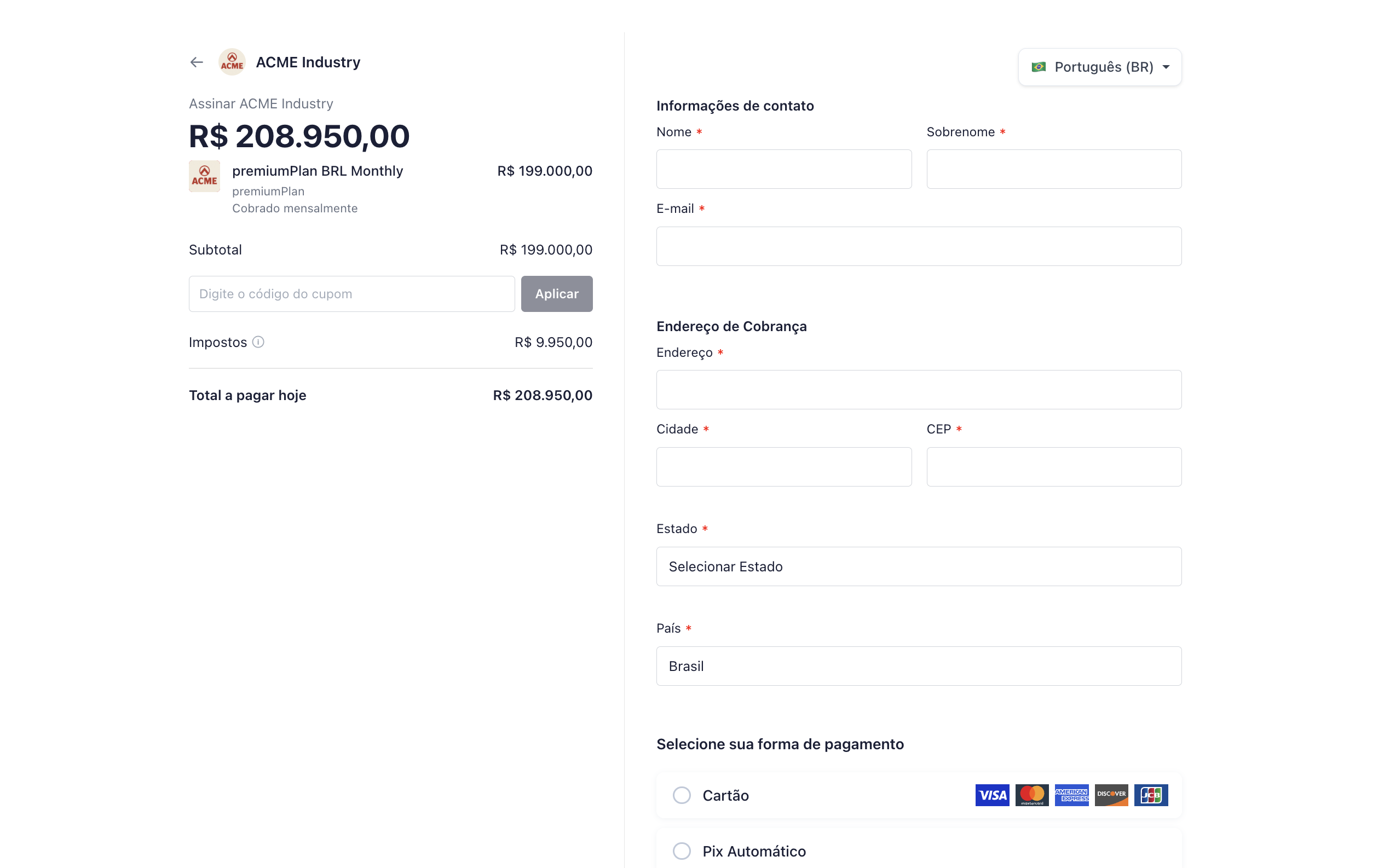Click the Selecione sua forma de pagamento heading
This screenshot has width=1384, height=868.
pos(780,744)
